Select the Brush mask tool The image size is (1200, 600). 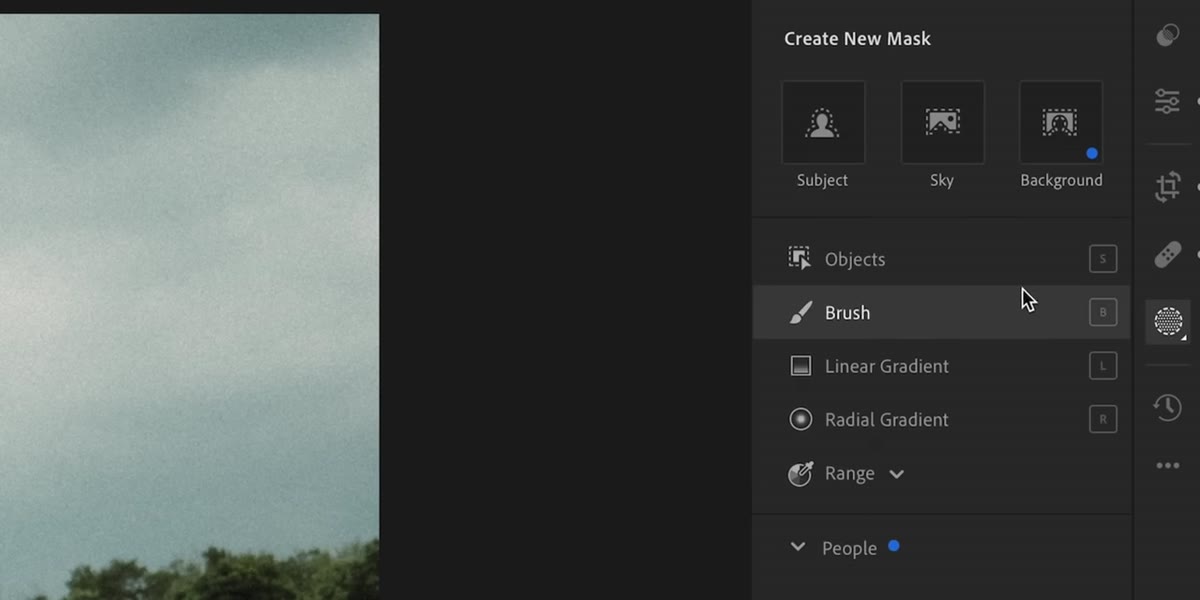tap(940, 312)
